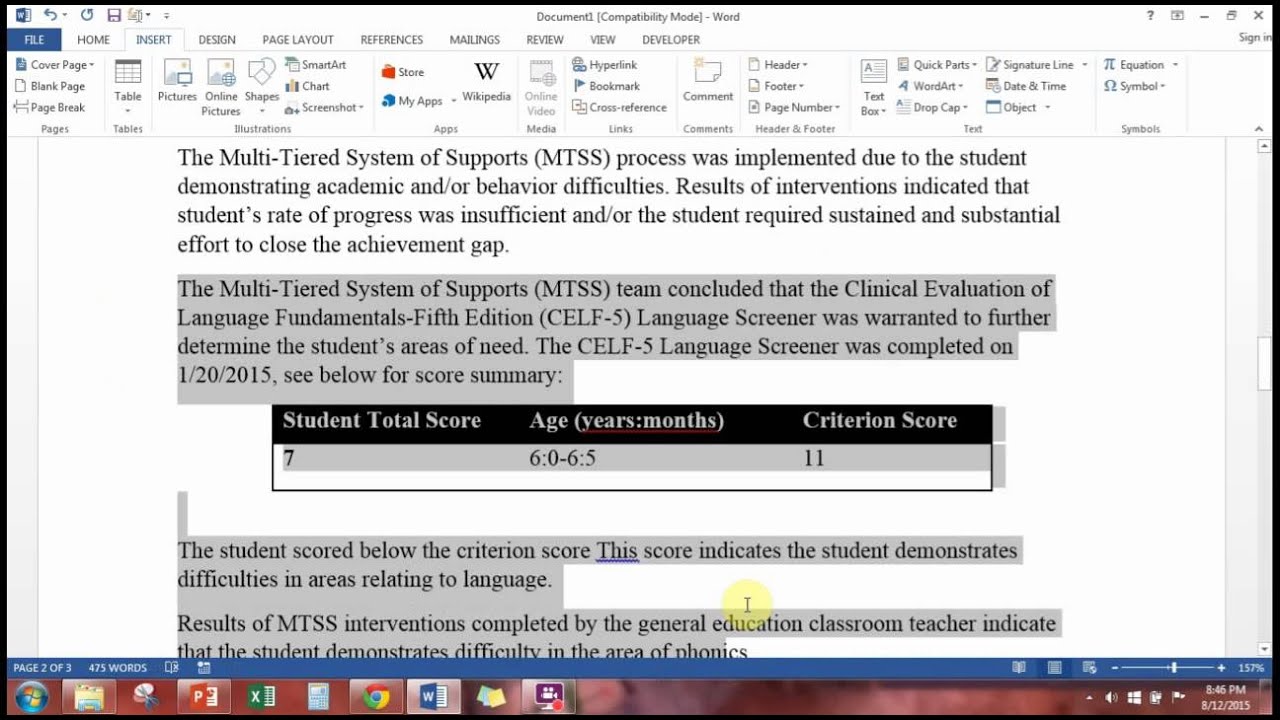Insert a Blank Page

[50, 86]
